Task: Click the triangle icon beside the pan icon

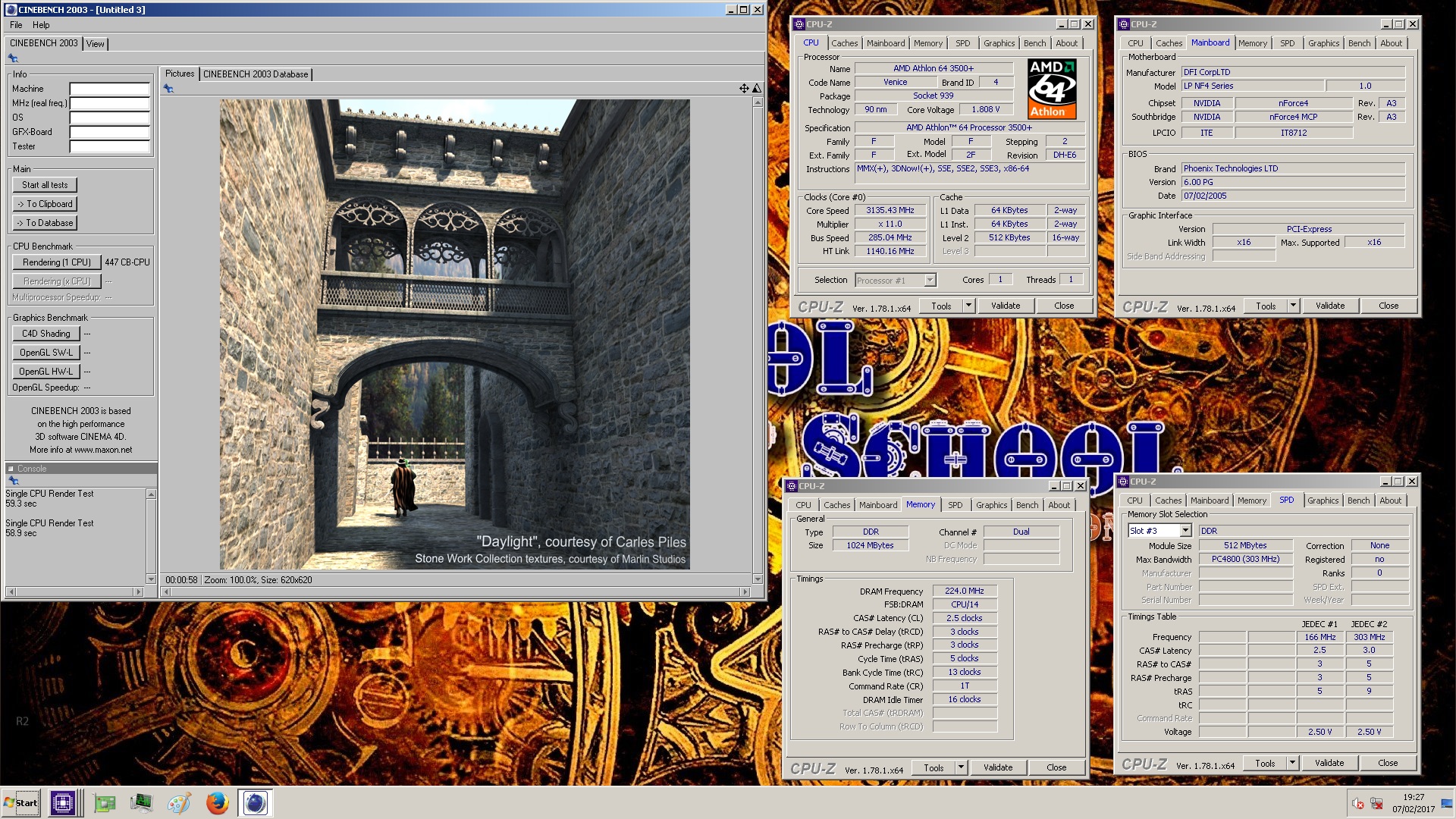Action: point(756,89)
